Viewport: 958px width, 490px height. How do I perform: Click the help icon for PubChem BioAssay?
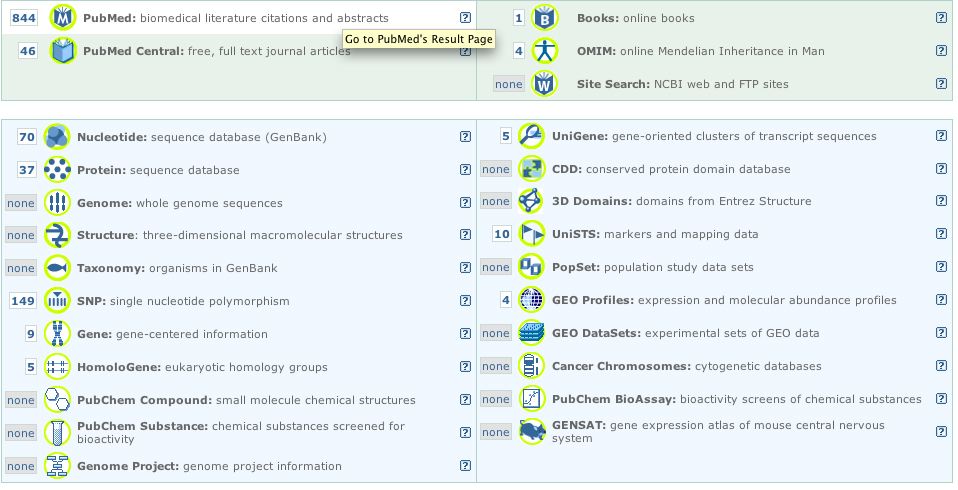pyautogui.click(x=942, y=398)
